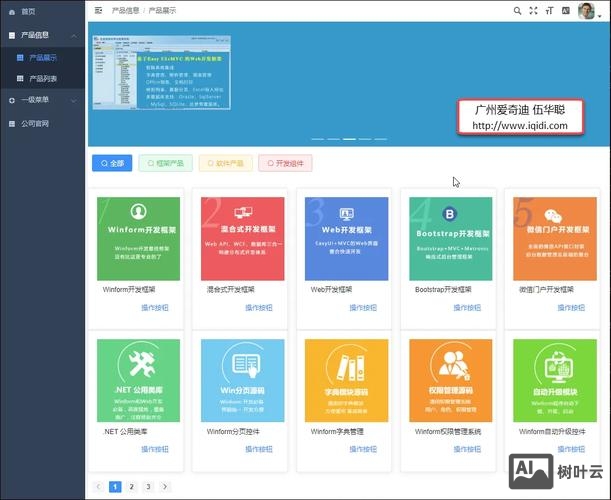Click the Winform开发框架 product name text

tap(129, 289)
